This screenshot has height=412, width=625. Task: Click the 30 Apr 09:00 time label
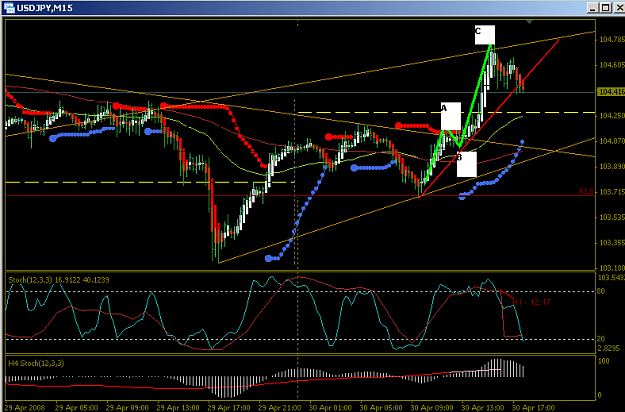pos(432,408)
